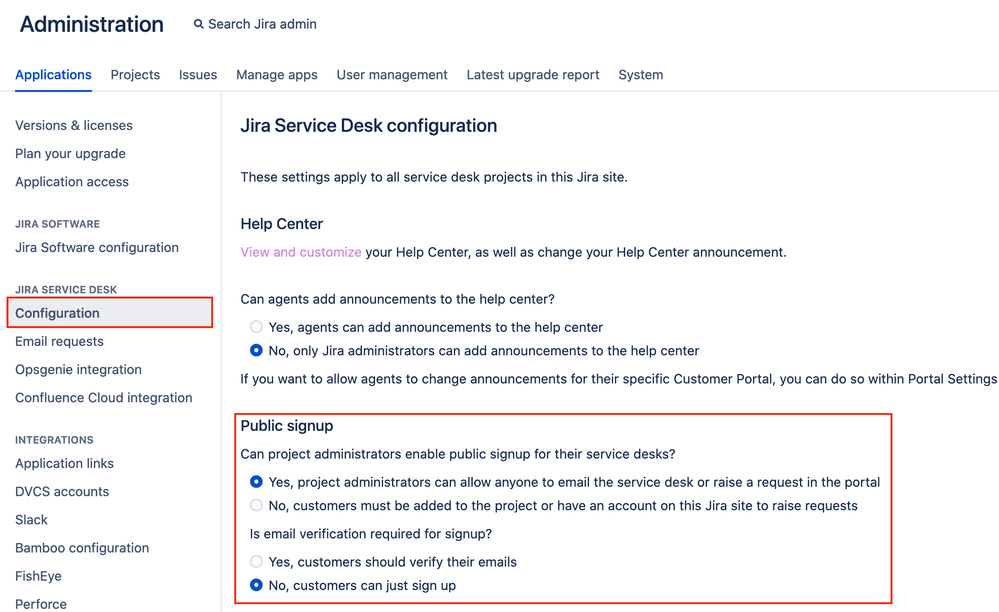Viewport: 999px width, 612px height.
Task: Choose No, customers must be added to project
Action: [x=256, y=506]
